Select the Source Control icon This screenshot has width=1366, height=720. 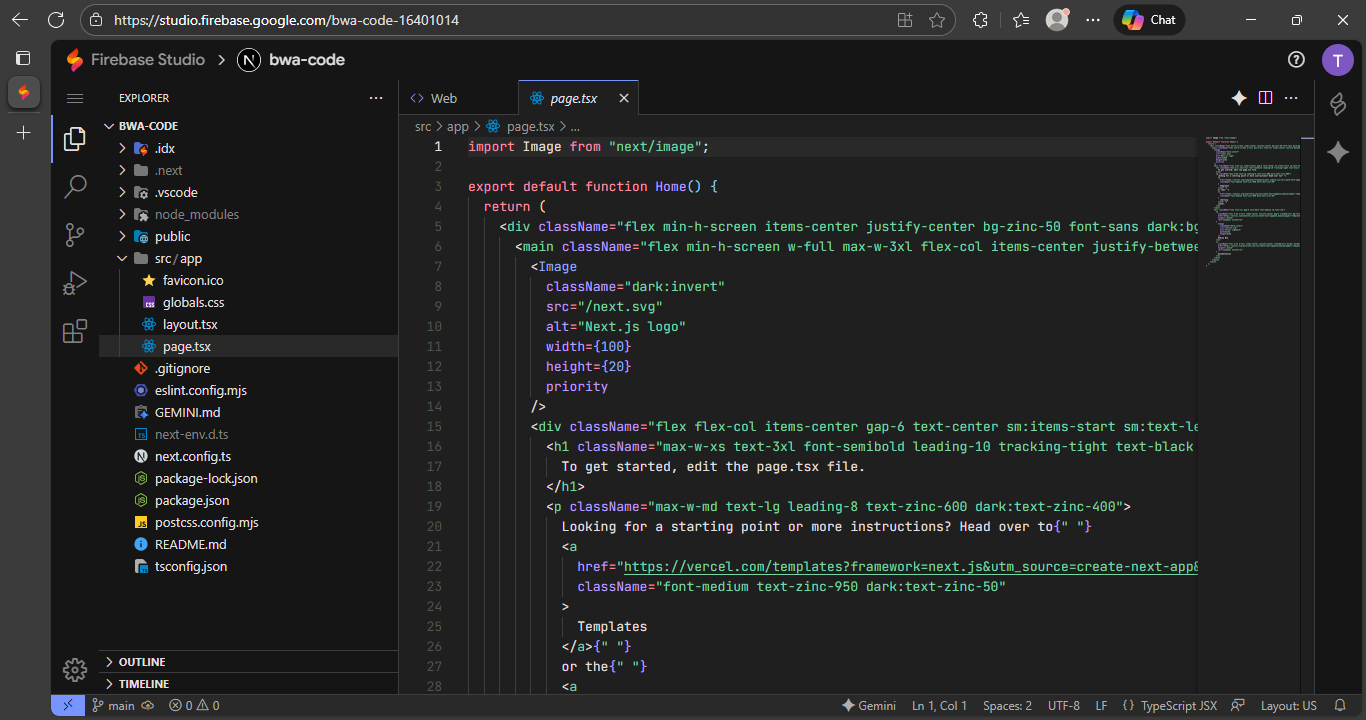(x=74, y=234)
